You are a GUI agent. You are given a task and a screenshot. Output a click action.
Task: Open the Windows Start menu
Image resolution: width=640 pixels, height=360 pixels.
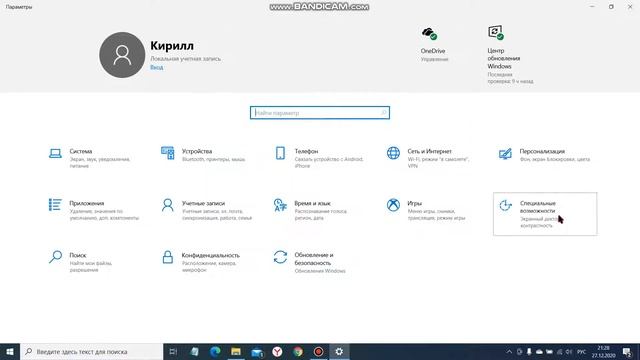pos(10,351)
